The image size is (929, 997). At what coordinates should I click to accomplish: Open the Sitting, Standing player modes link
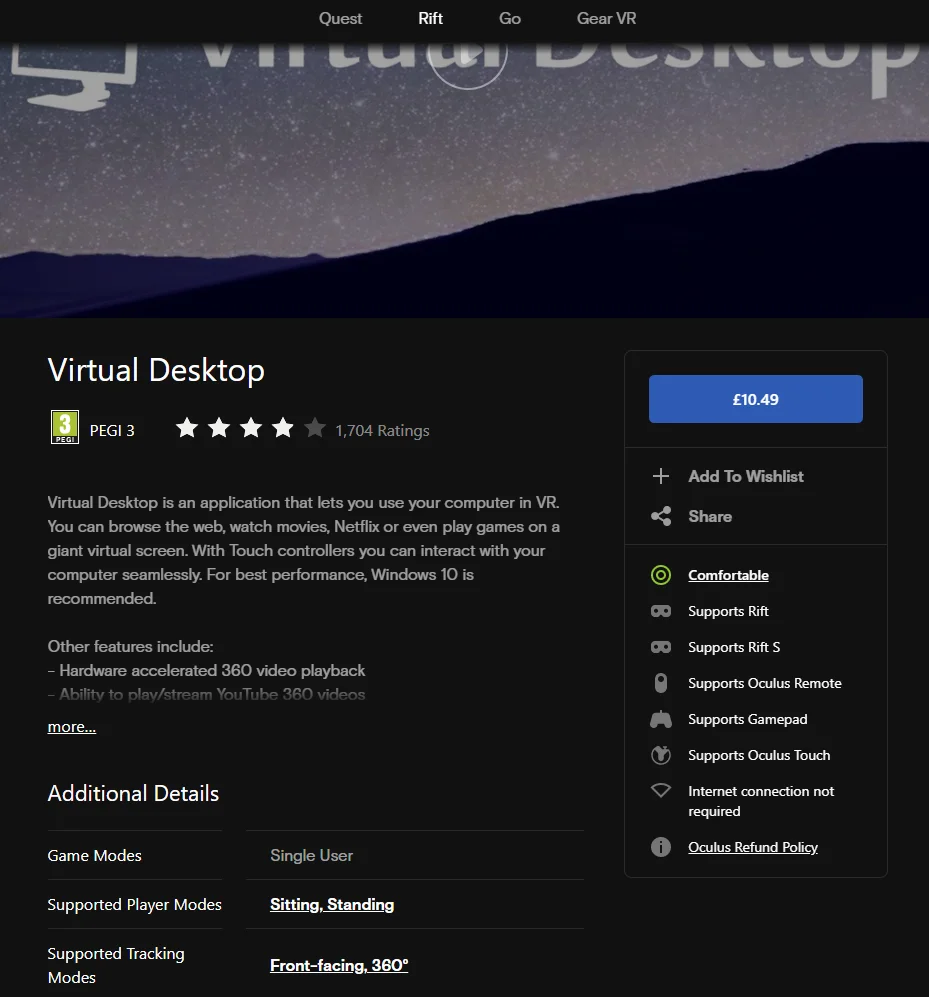click(x=332, y=904)
